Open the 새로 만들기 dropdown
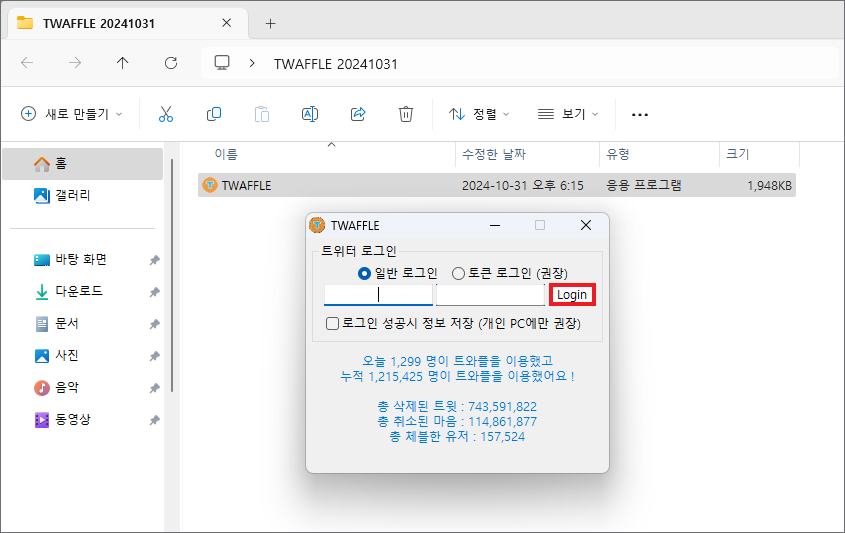 tap(72, 114)
